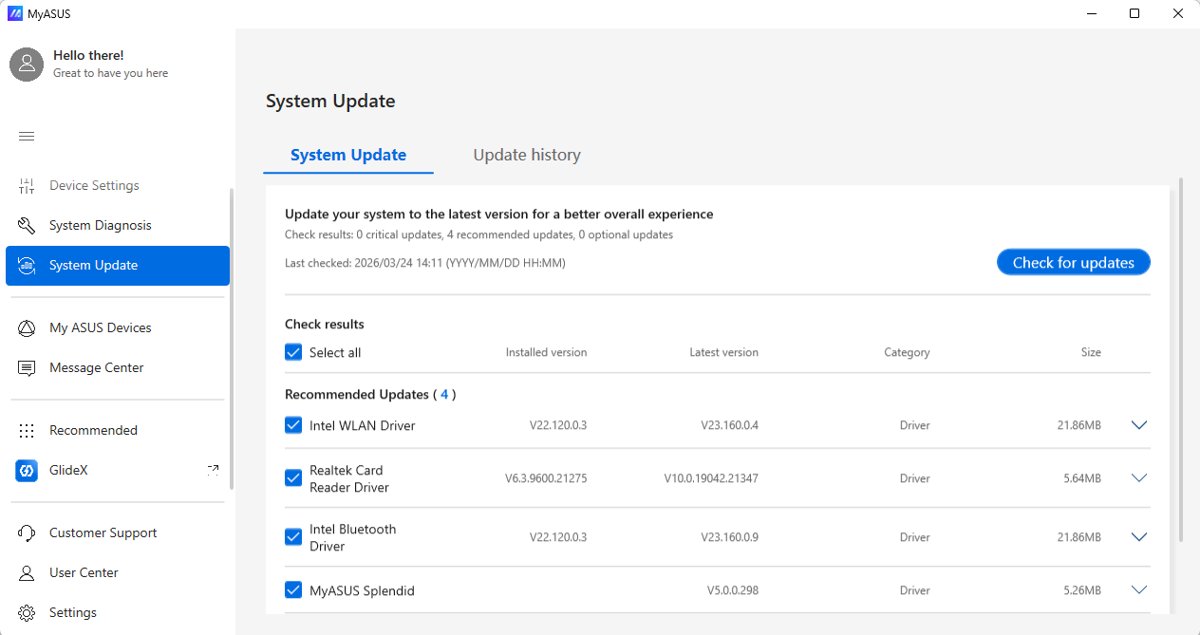Screen dimensions: 1200x635
Task: Click the Installed version column header
Action: click(546, 353)
